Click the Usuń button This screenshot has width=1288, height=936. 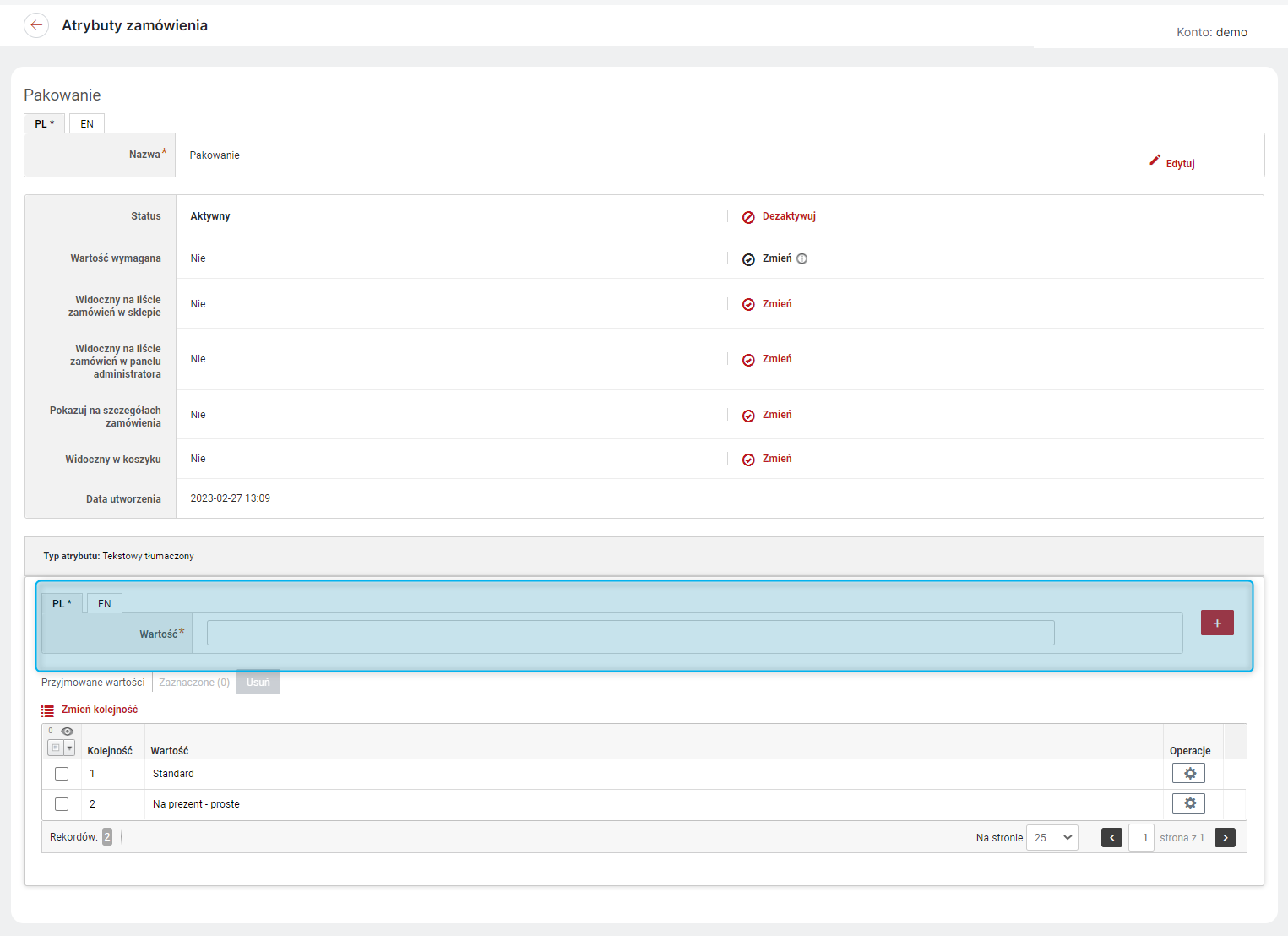pos(258,683)
